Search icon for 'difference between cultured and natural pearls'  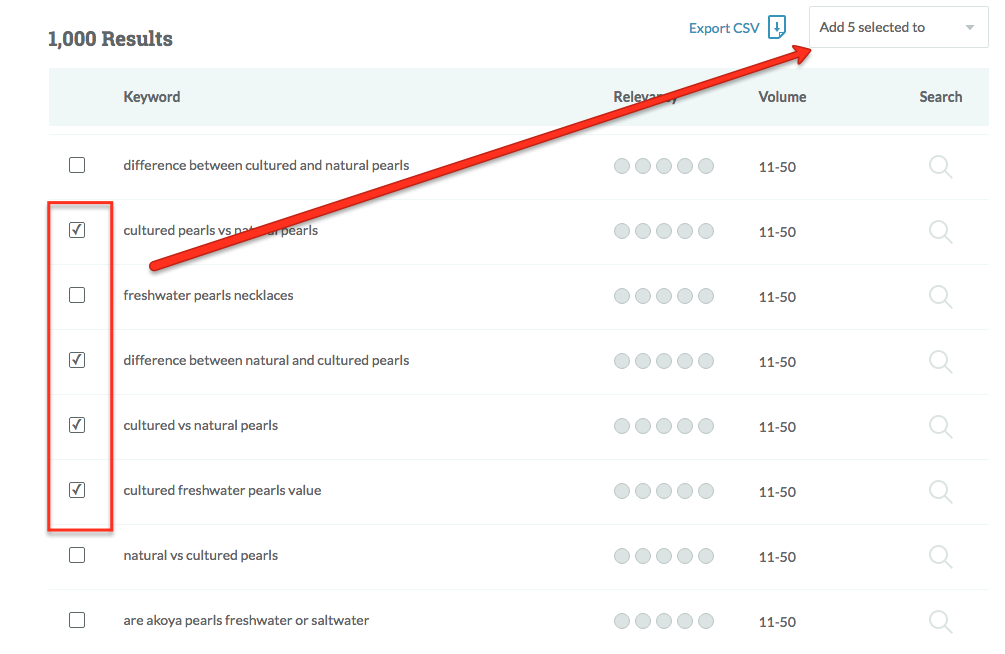click(940, 166)
